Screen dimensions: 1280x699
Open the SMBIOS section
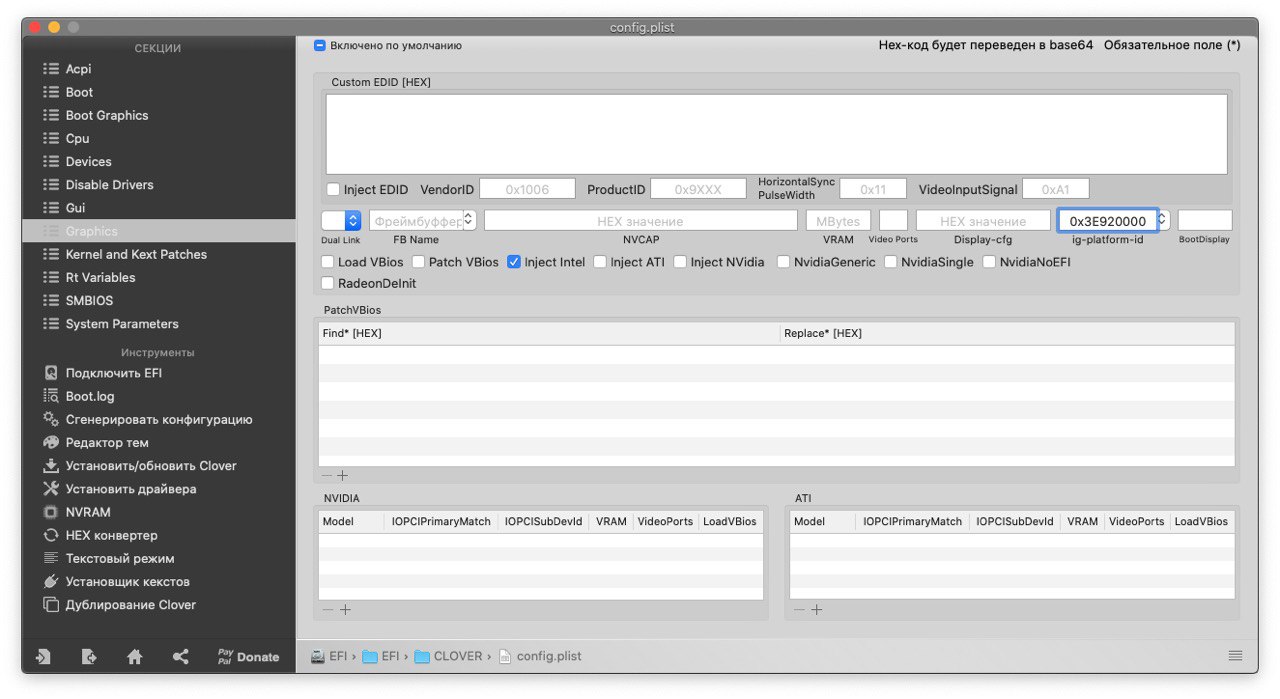pos(89,300)
